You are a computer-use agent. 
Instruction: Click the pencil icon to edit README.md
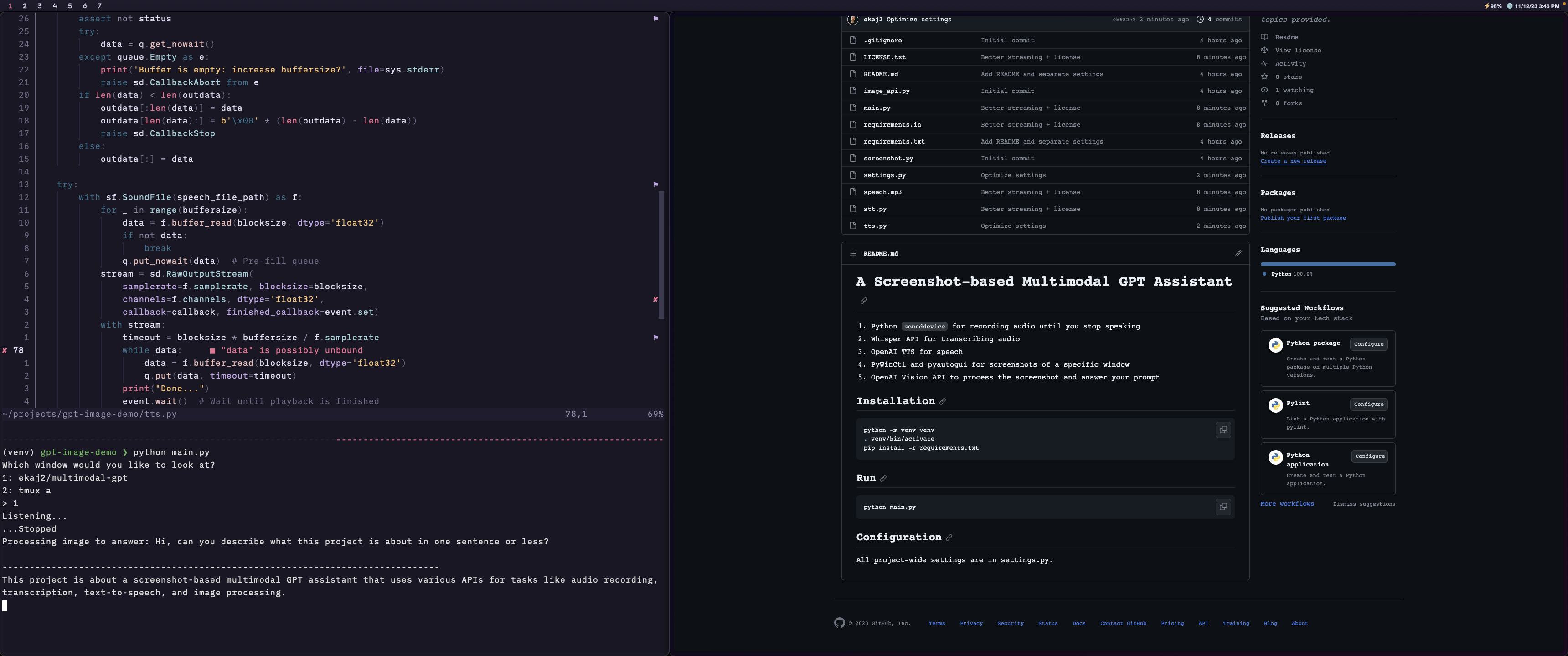coord(1238,253)
